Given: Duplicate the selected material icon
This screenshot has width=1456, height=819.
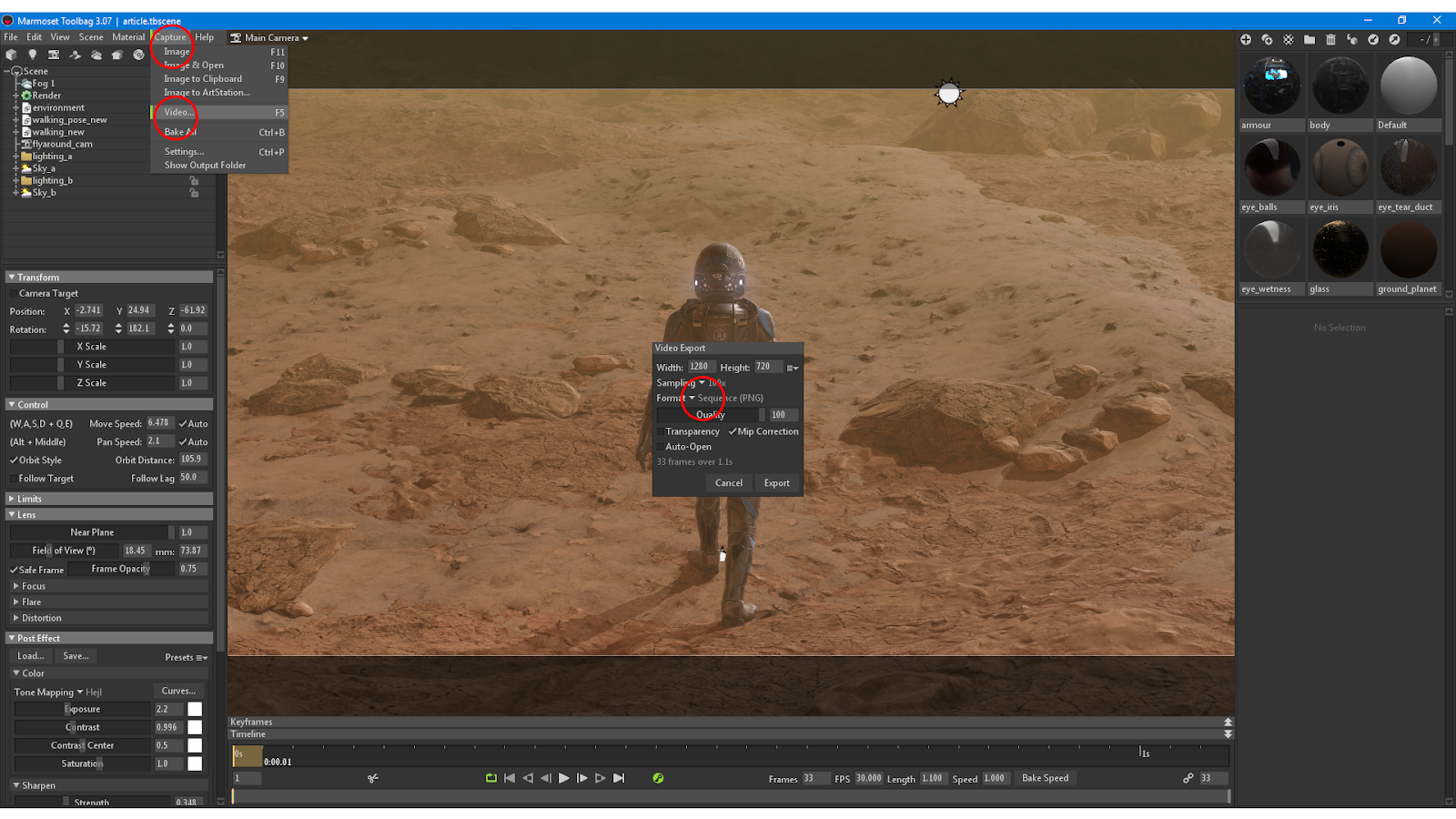Looking at the screenshot, I should (x=1267, y=39).
